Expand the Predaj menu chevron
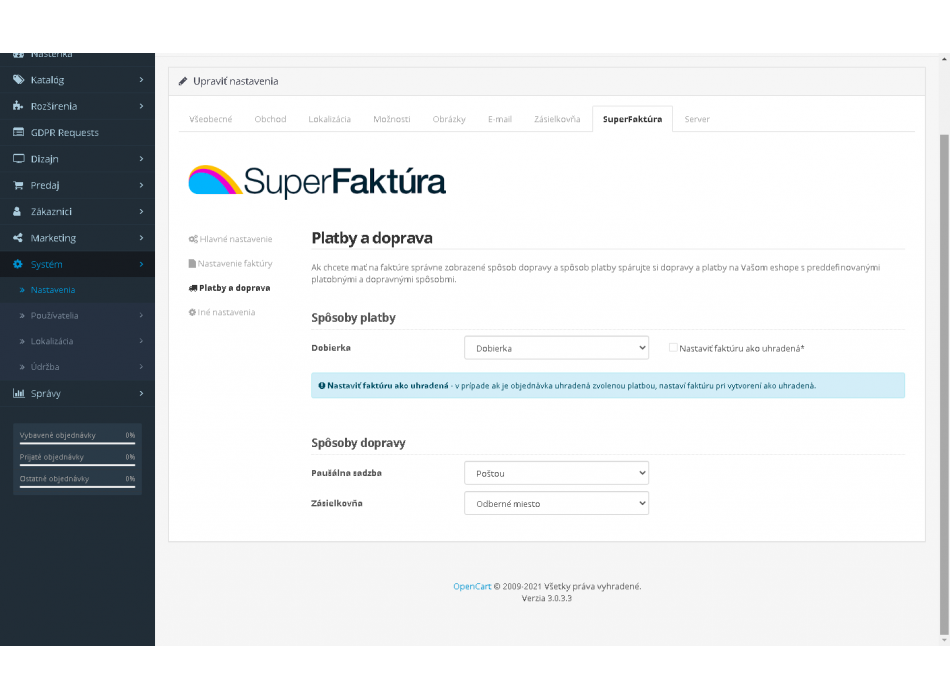This screenshot has width=950, height=700. (141, 185)
